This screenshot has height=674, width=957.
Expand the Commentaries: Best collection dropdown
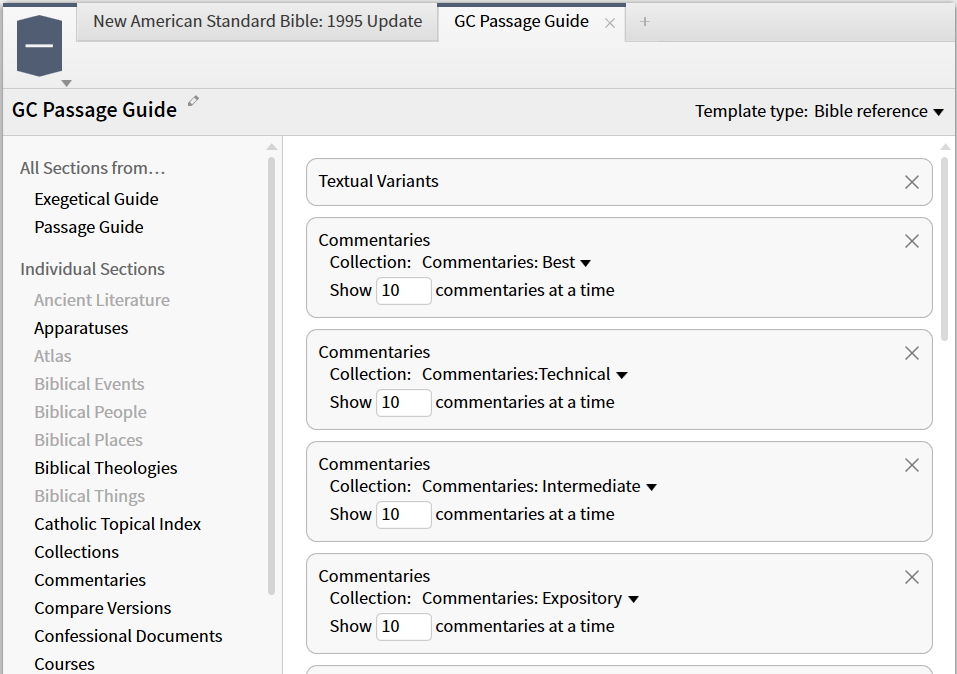586,263
